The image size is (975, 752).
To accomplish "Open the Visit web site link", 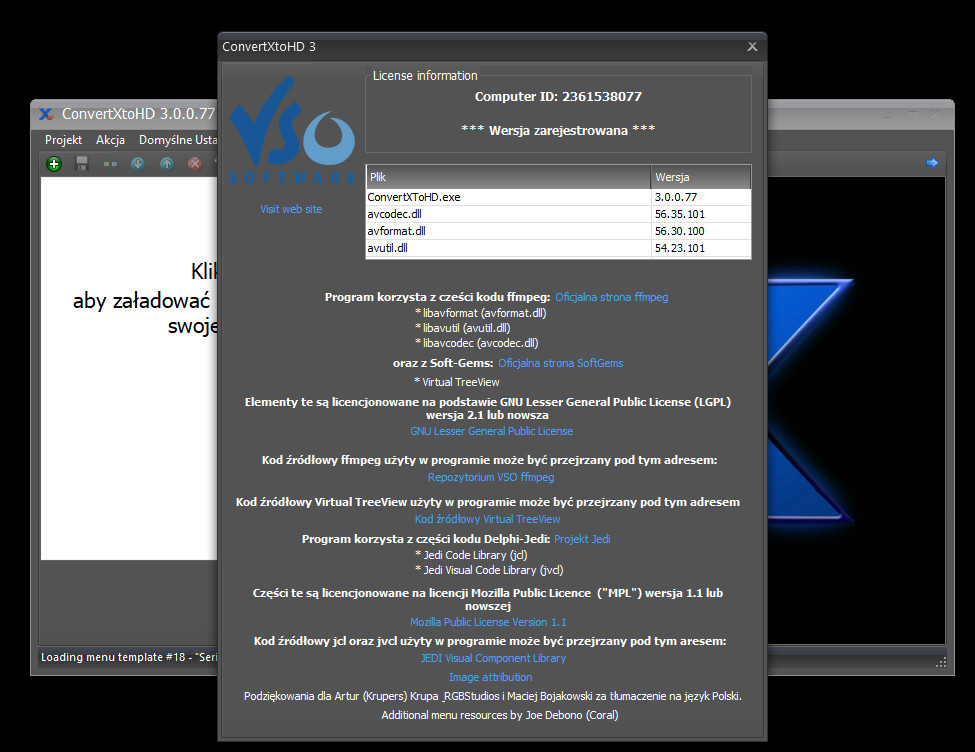I will coord(291,209).
